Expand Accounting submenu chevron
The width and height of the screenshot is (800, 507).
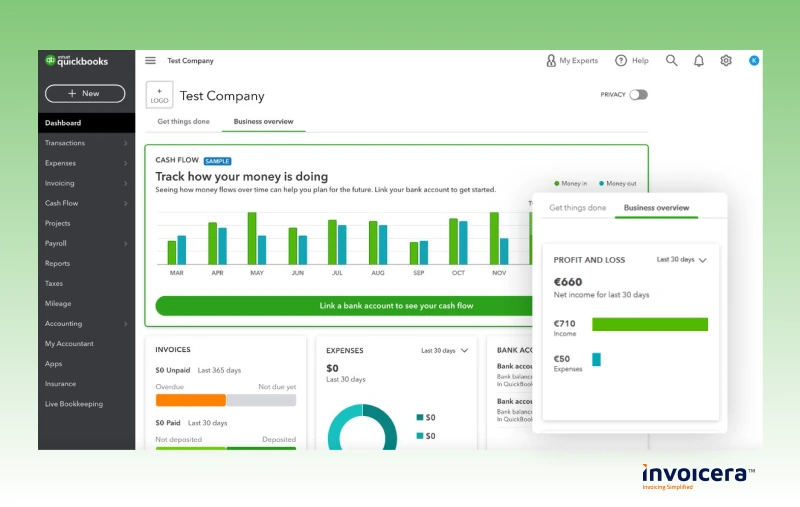pos(126,324)
